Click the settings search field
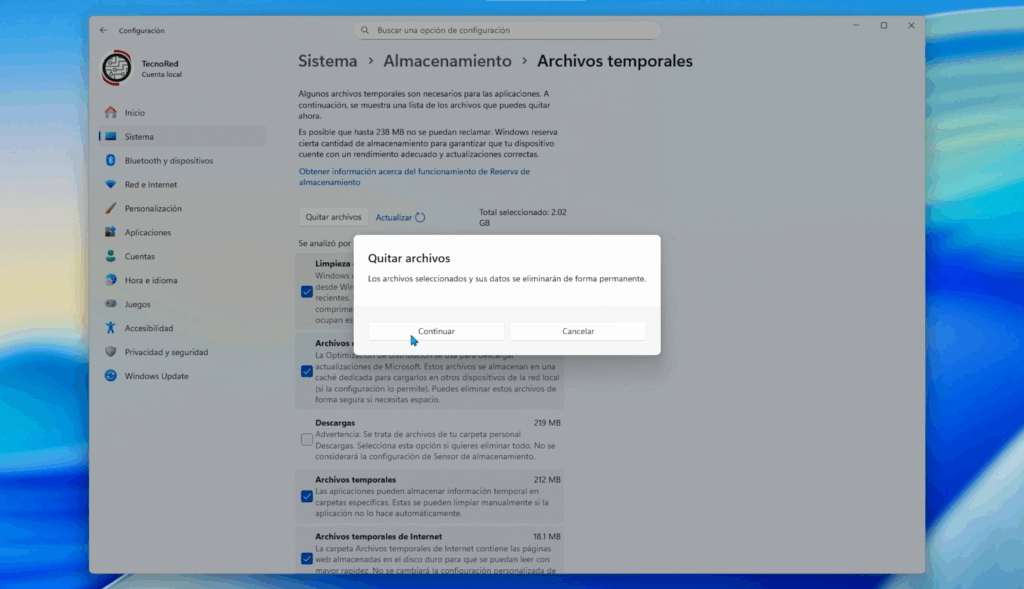 click(506, 30)
